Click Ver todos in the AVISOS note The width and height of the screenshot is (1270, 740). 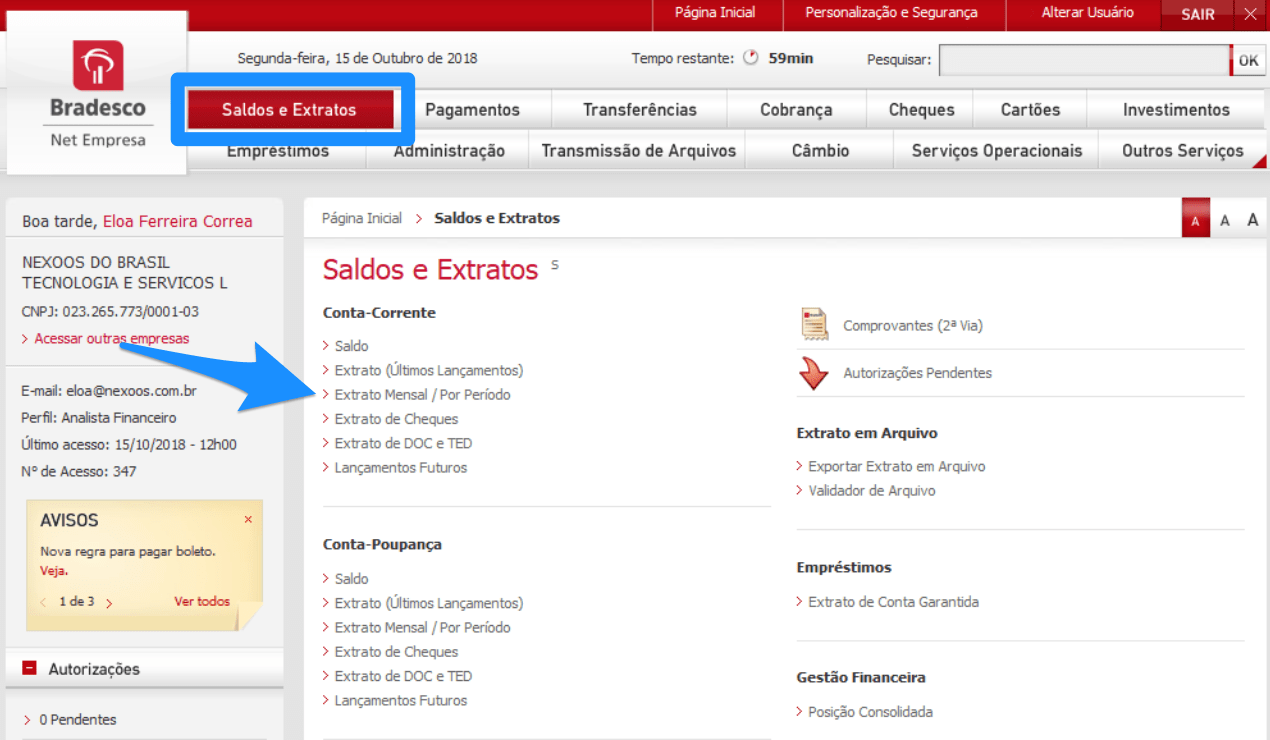tap(202, 602)
